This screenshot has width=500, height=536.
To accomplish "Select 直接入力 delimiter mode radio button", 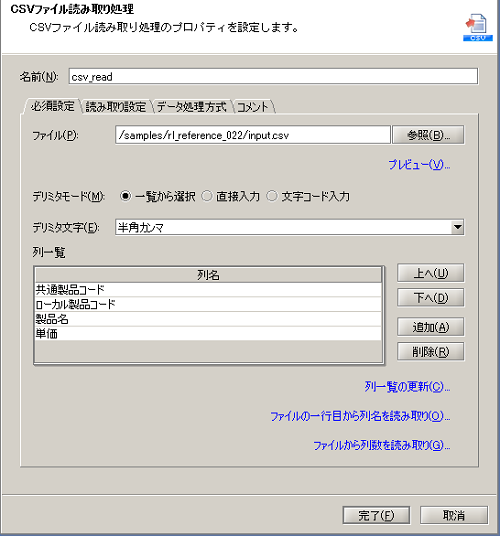I will click(x=207, y=196).
